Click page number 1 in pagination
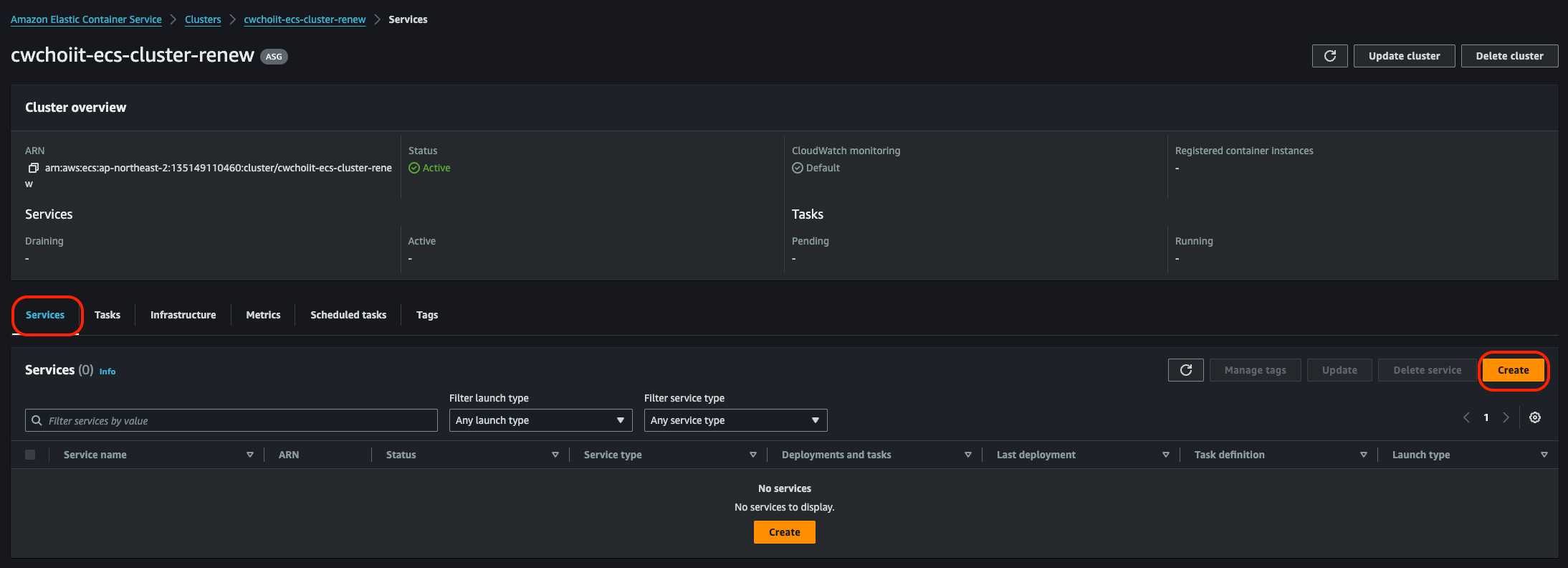 (x=1486, y=417)
